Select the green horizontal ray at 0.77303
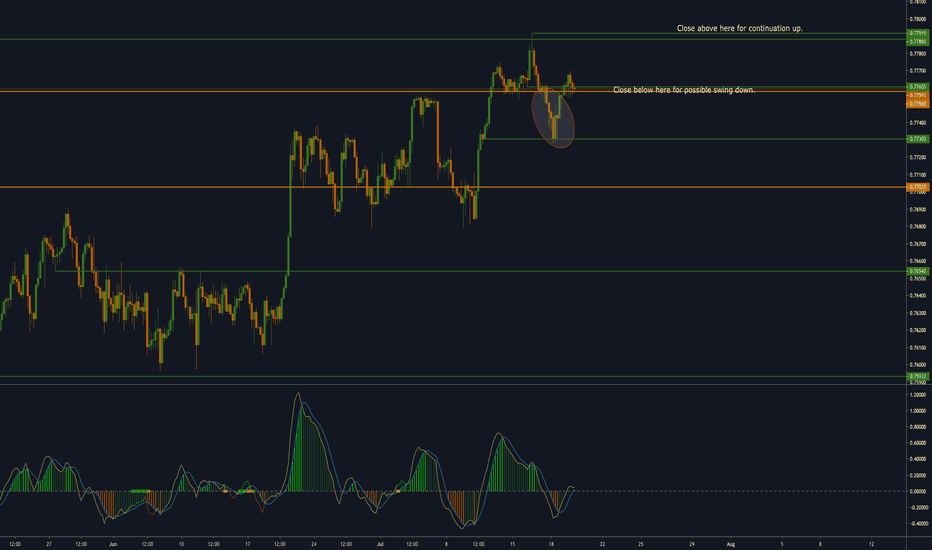Viewport: 932px width, 550px height. (694, 139)
